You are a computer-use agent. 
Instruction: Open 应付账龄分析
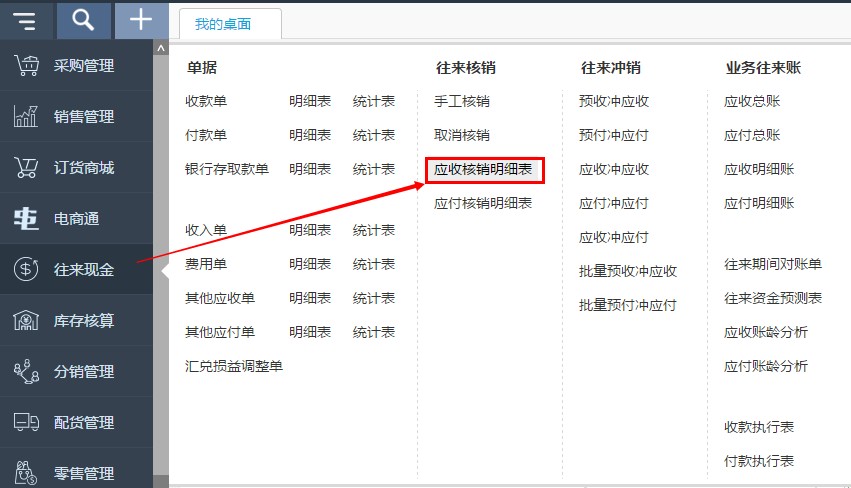[x=766, y=366]
